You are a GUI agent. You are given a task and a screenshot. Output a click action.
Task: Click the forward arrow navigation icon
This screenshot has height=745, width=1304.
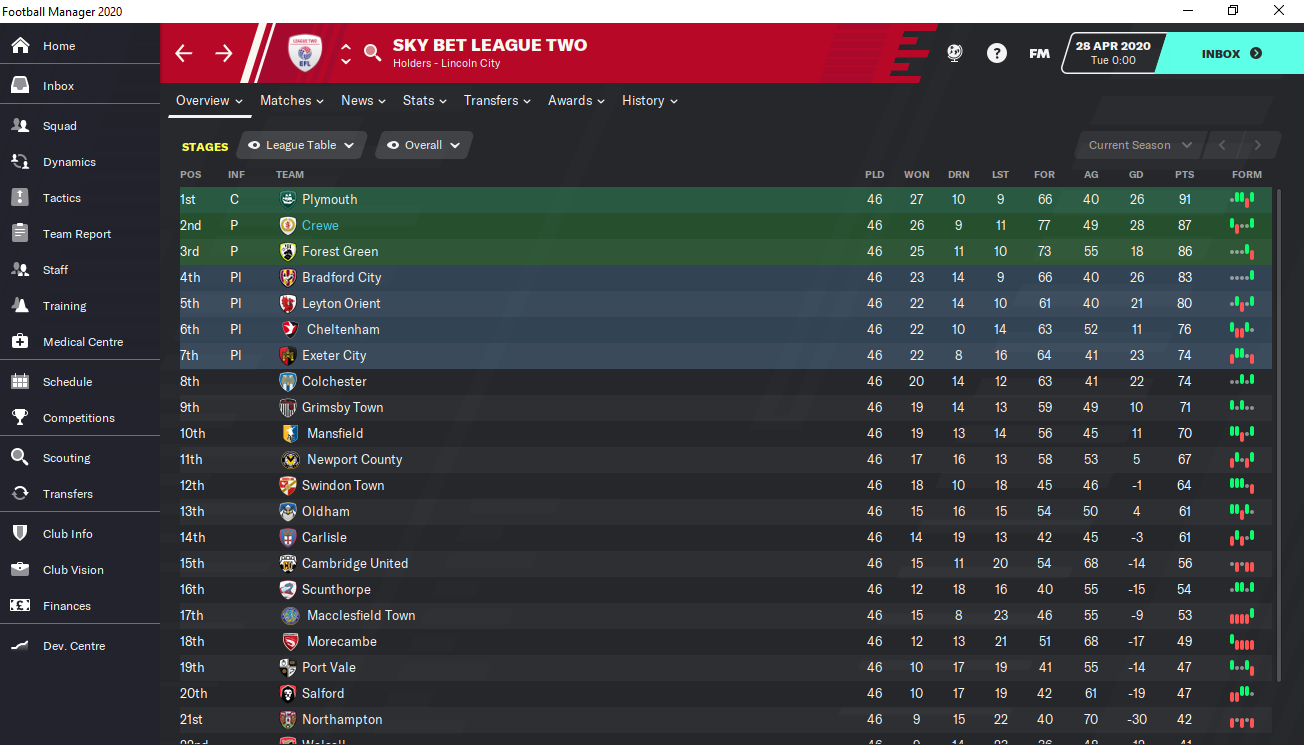pyautogui.click(x=224, y=53)
